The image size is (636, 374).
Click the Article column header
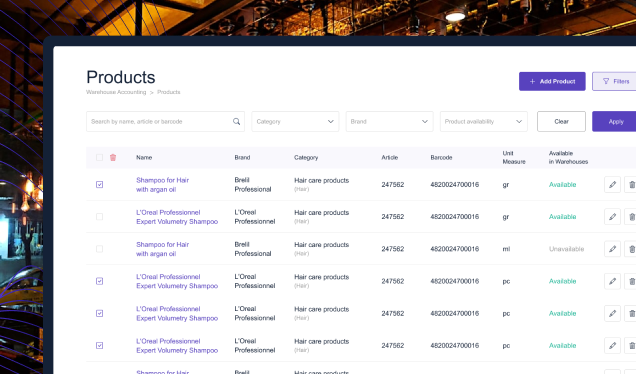pos(389,157)
